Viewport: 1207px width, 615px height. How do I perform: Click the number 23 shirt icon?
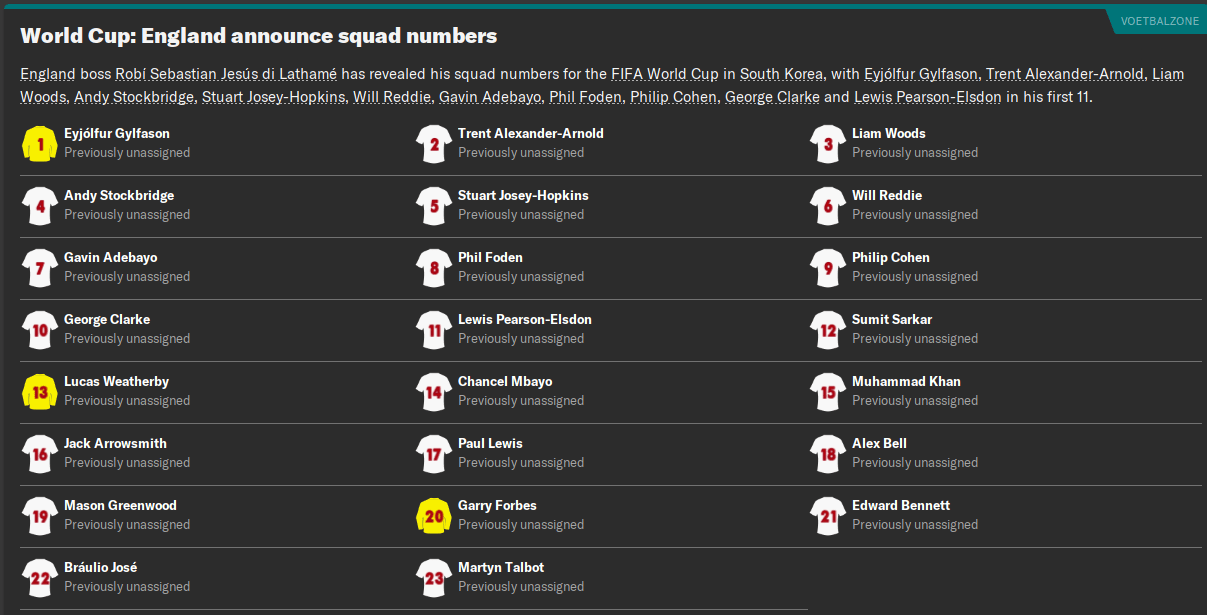[x=434, y=578]
